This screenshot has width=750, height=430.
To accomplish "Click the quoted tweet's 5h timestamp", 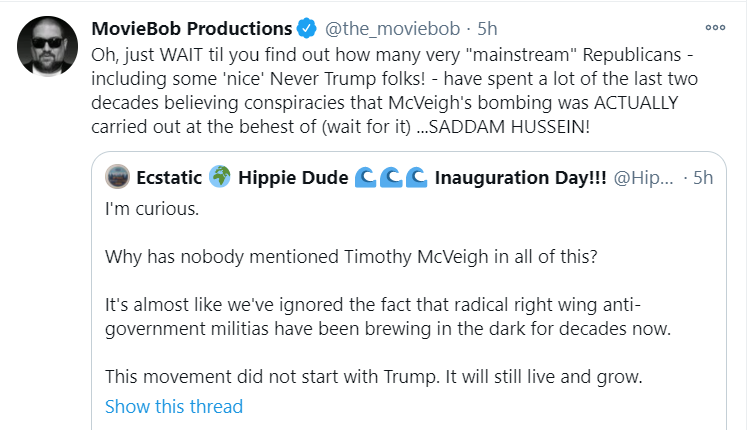I will coord(703,178).
